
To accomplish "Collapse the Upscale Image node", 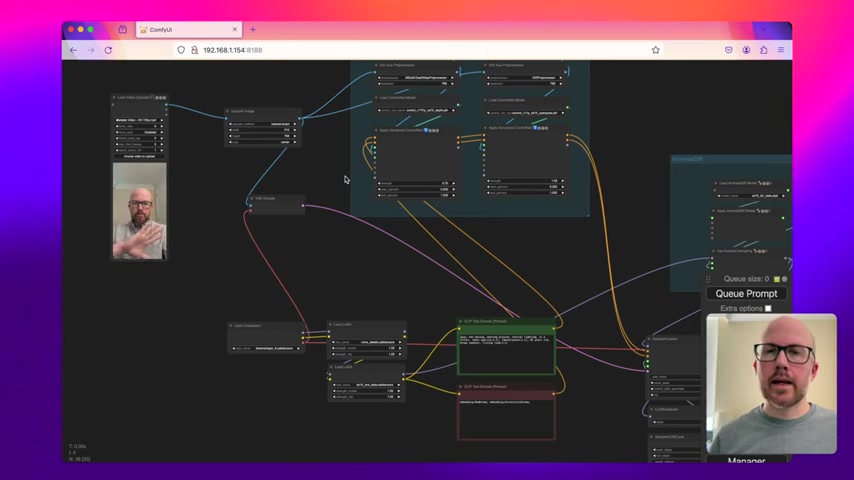I will pos(228,111).
